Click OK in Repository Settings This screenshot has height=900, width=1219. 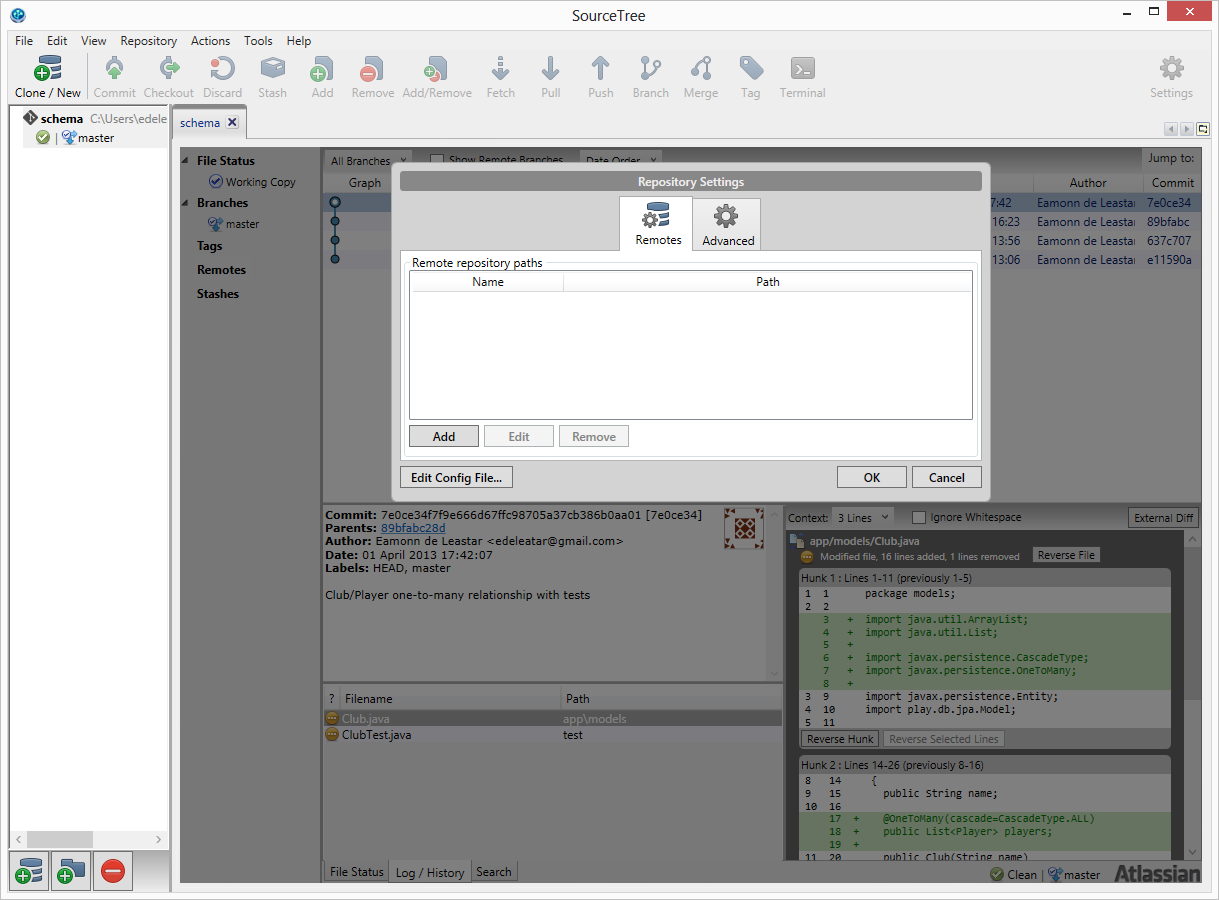(x=872, y=477)
